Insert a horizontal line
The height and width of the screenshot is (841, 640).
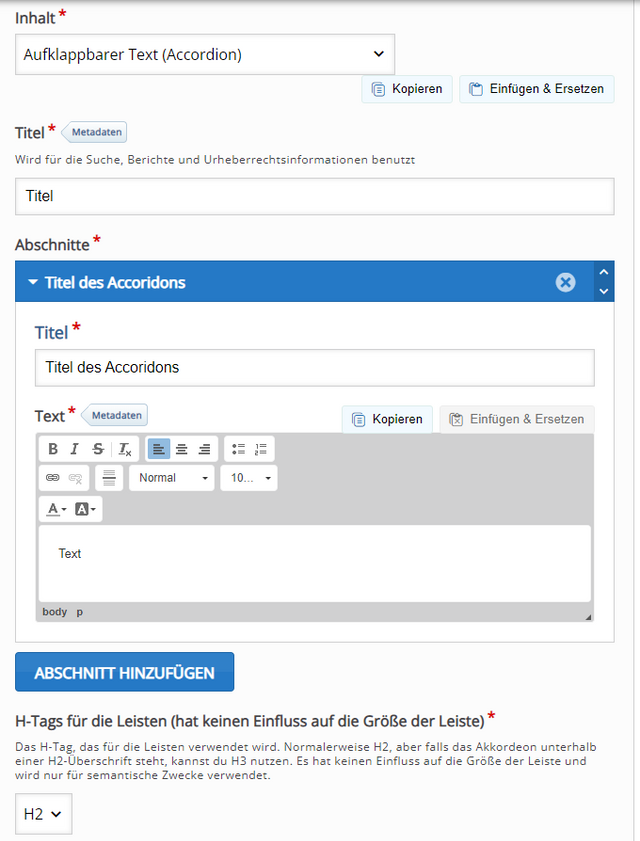[x=109, y=478]
